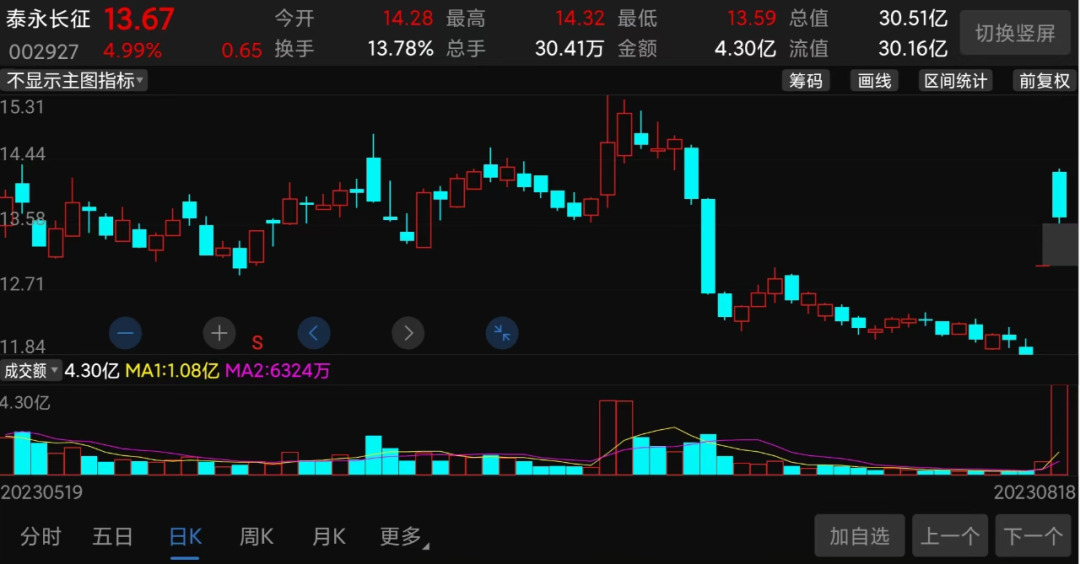Select the 日K tab

click(x=185, y=536)
